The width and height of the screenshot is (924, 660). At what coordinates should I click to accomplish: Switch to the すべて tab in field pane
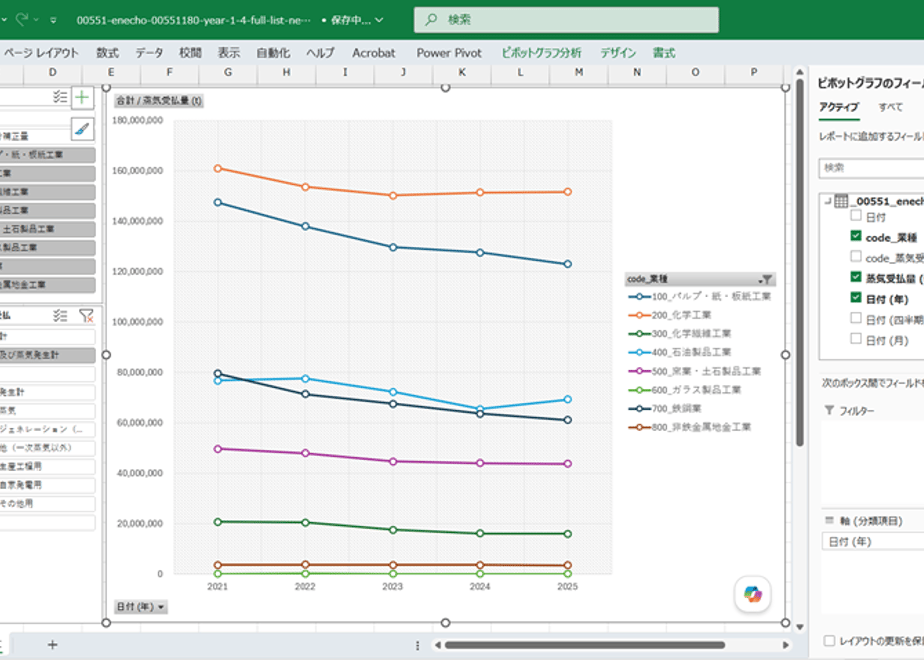tap(890, 107)
